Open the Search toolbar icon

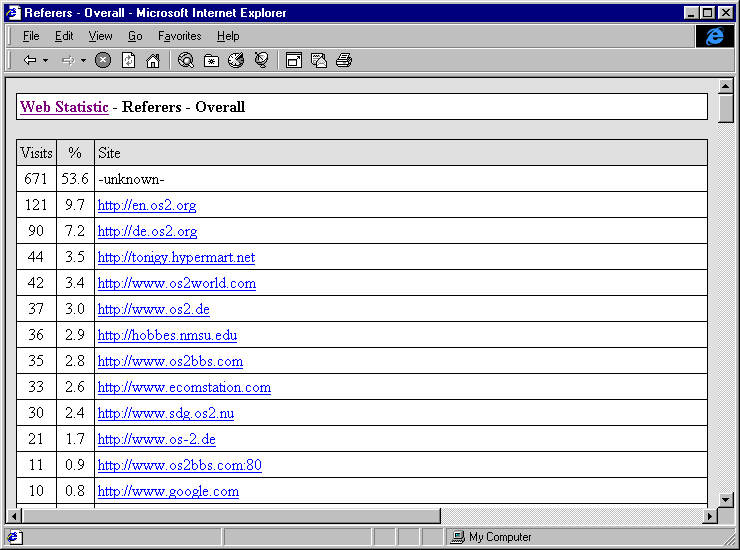point(186,60)
